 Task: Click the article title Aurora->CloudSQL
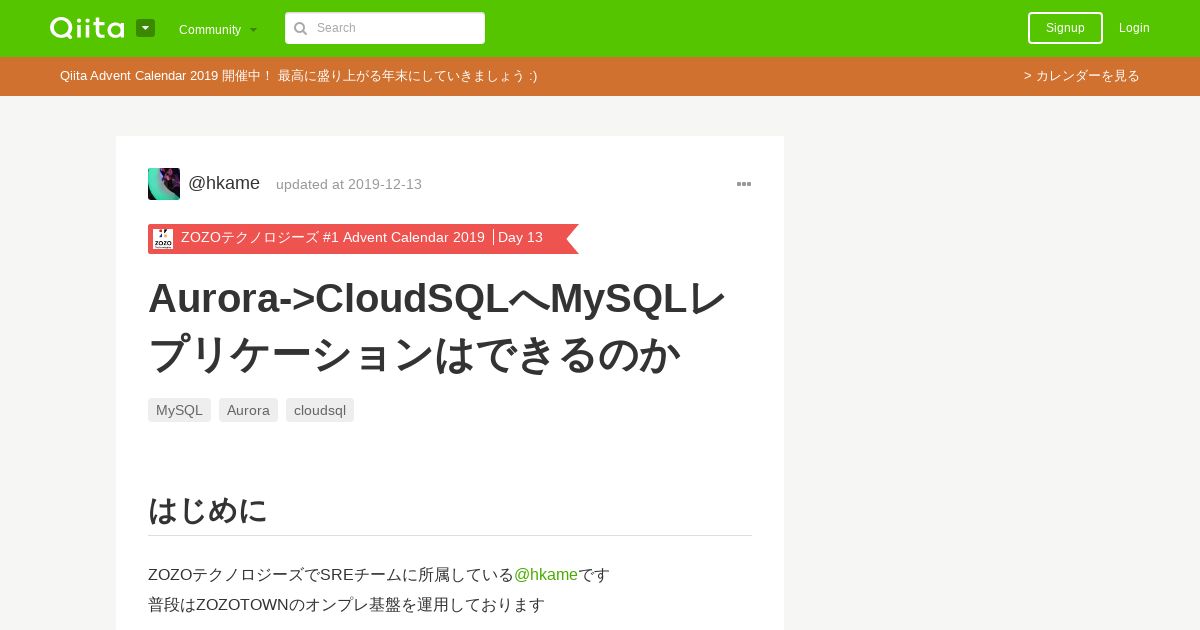click(x=437, y=326)
